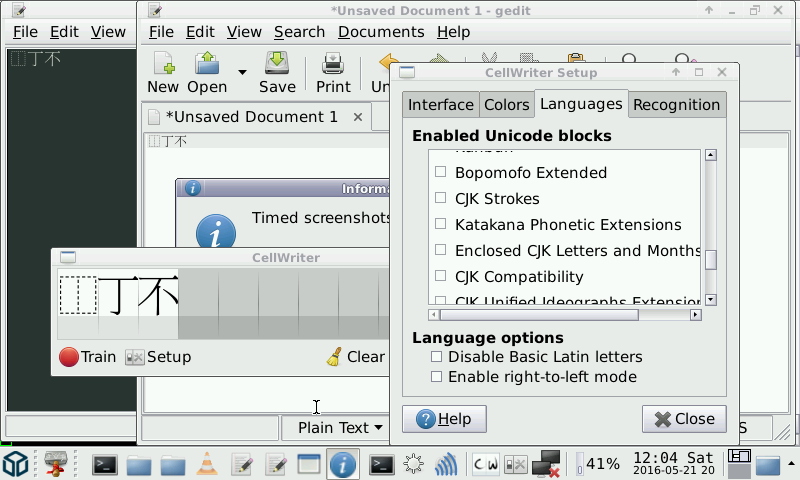Click the Save icon in gedit toolbar
This screenshot has width=800, height=480.
pos(277,72)
